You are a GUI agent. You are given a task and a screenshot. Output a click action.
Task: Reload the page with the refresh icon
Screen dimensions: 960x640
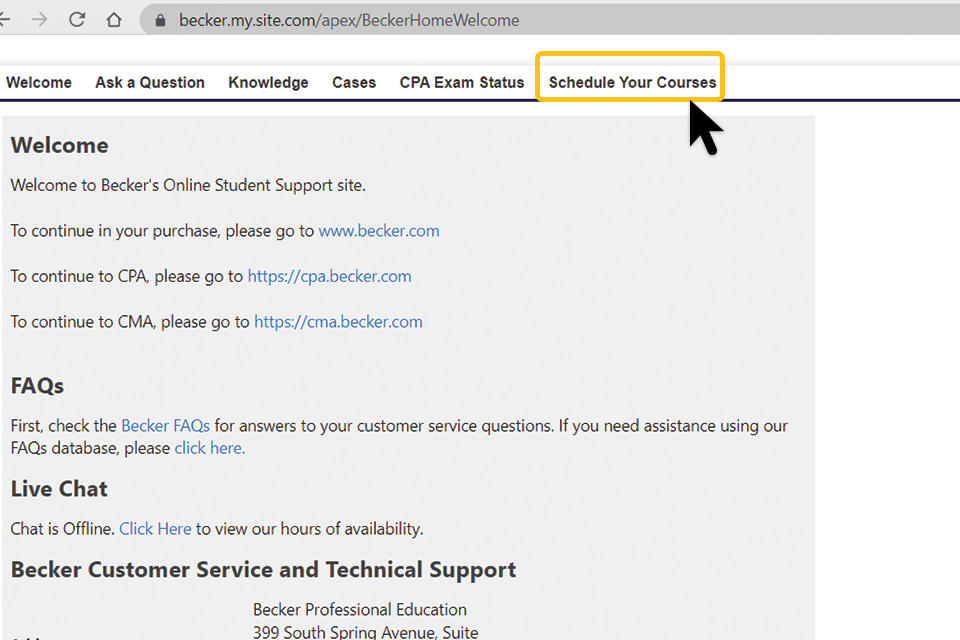click(x=77, y=20)
